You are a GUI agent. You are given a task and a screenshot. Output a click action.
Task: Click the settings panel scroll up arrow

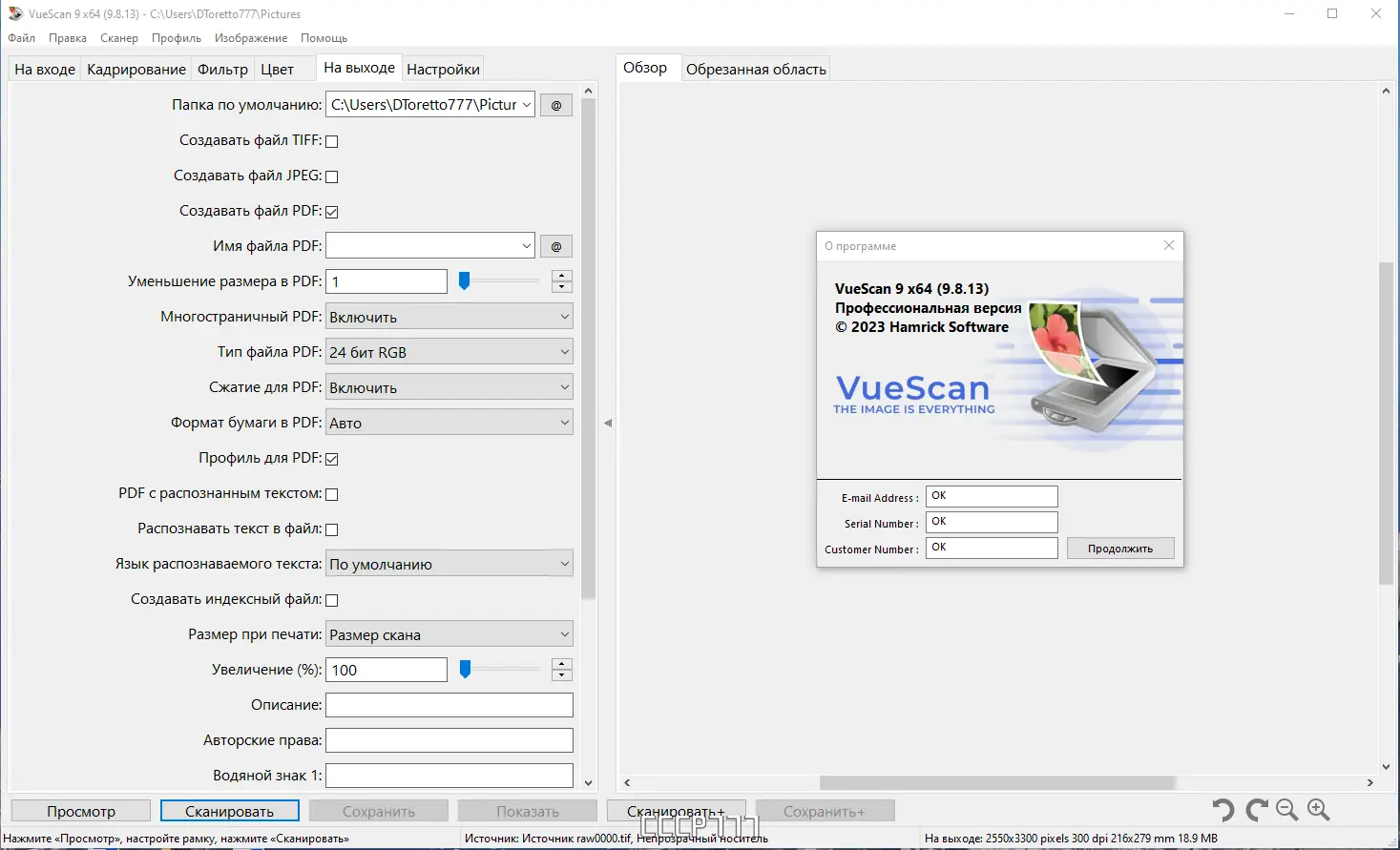pos(588,92)
